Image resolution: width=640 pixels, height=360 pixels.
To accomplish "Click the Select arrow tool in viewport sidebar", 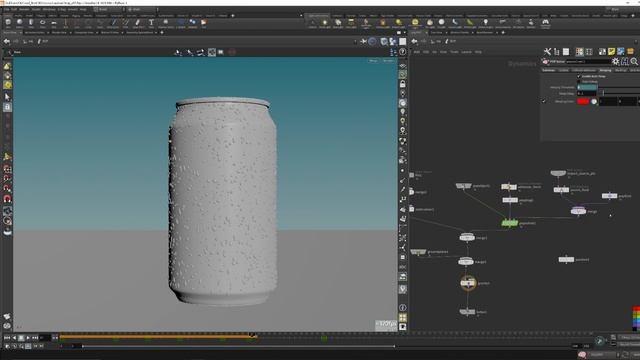I will click(x=7, y=97).
